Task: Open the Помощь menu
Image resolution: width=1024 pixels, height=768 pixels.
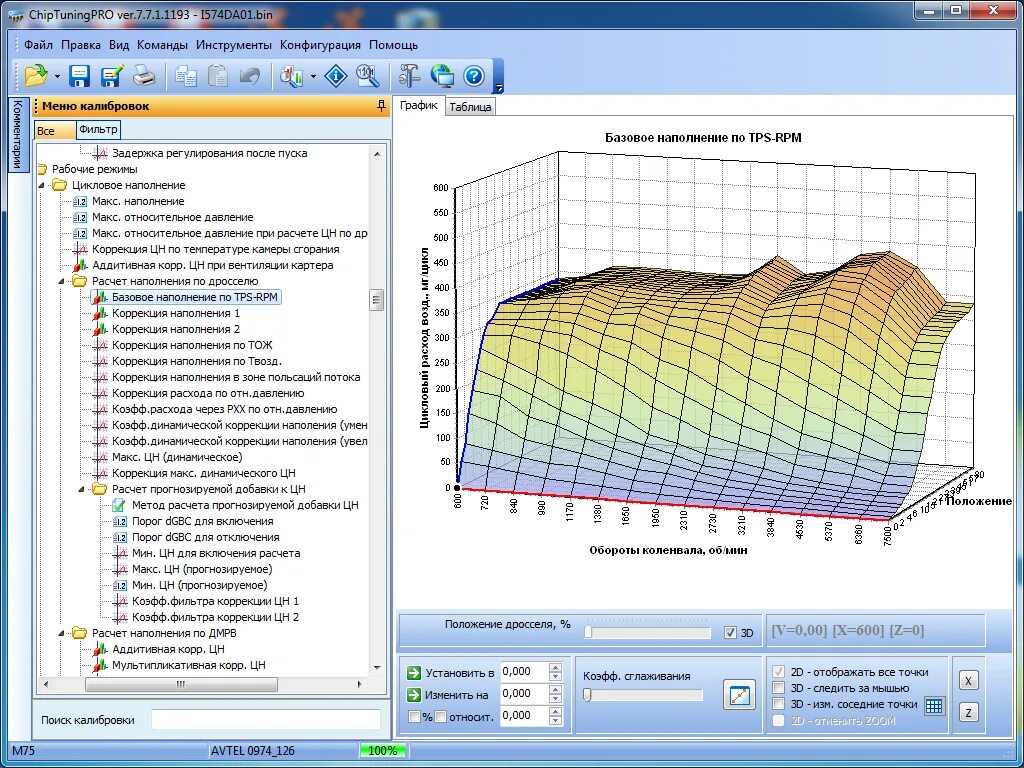Action: click(x=394, y=45)
